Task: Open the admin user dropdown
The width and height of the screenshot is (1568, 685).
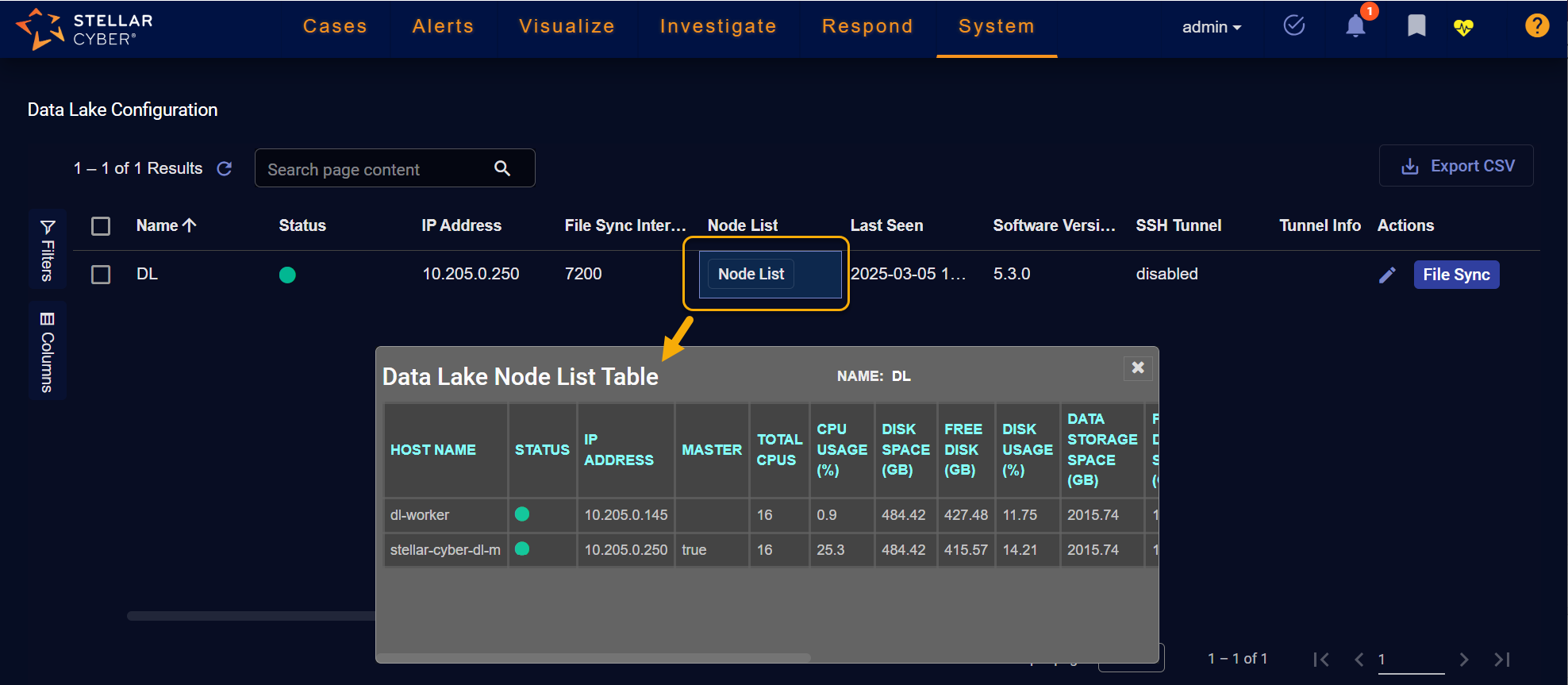Action: (x=1211, y=27)
